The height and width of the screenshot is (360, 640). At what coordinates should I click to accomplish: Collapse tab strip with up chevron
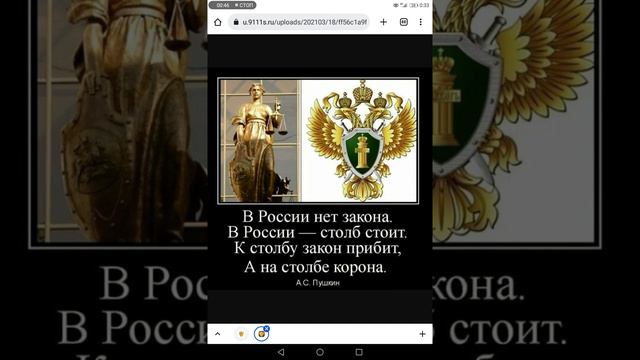(218, 334)
